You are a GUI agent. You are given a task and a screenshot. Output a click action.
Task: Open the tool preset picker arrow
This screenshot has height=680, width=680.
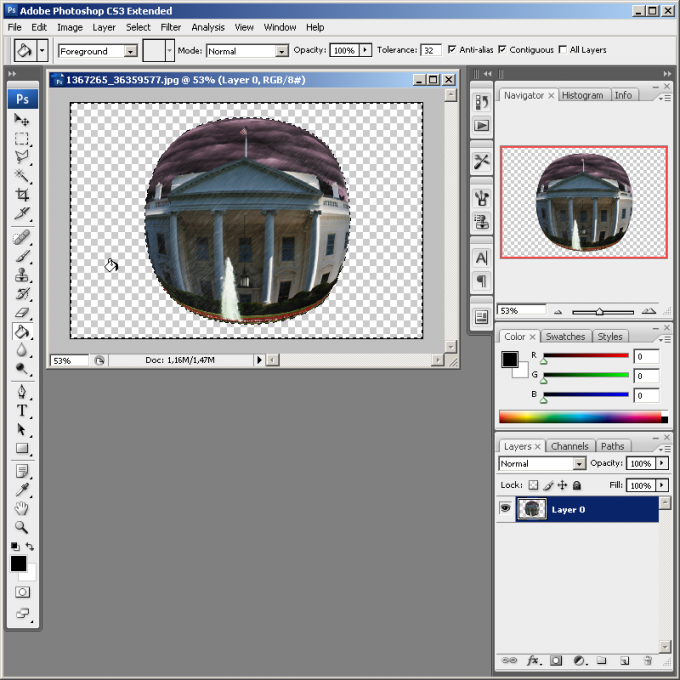point(42,51)
